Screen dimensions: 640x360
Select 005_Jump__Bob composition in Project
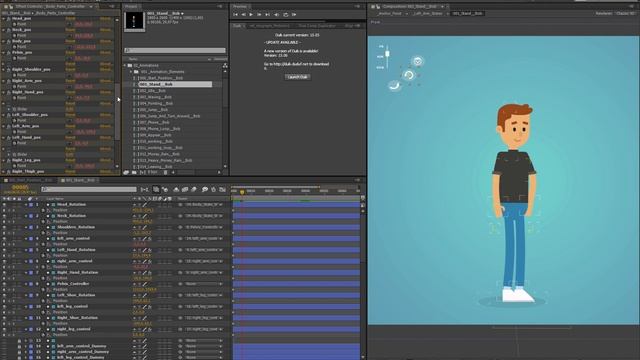pyautogui.click(x=153, y=110)
